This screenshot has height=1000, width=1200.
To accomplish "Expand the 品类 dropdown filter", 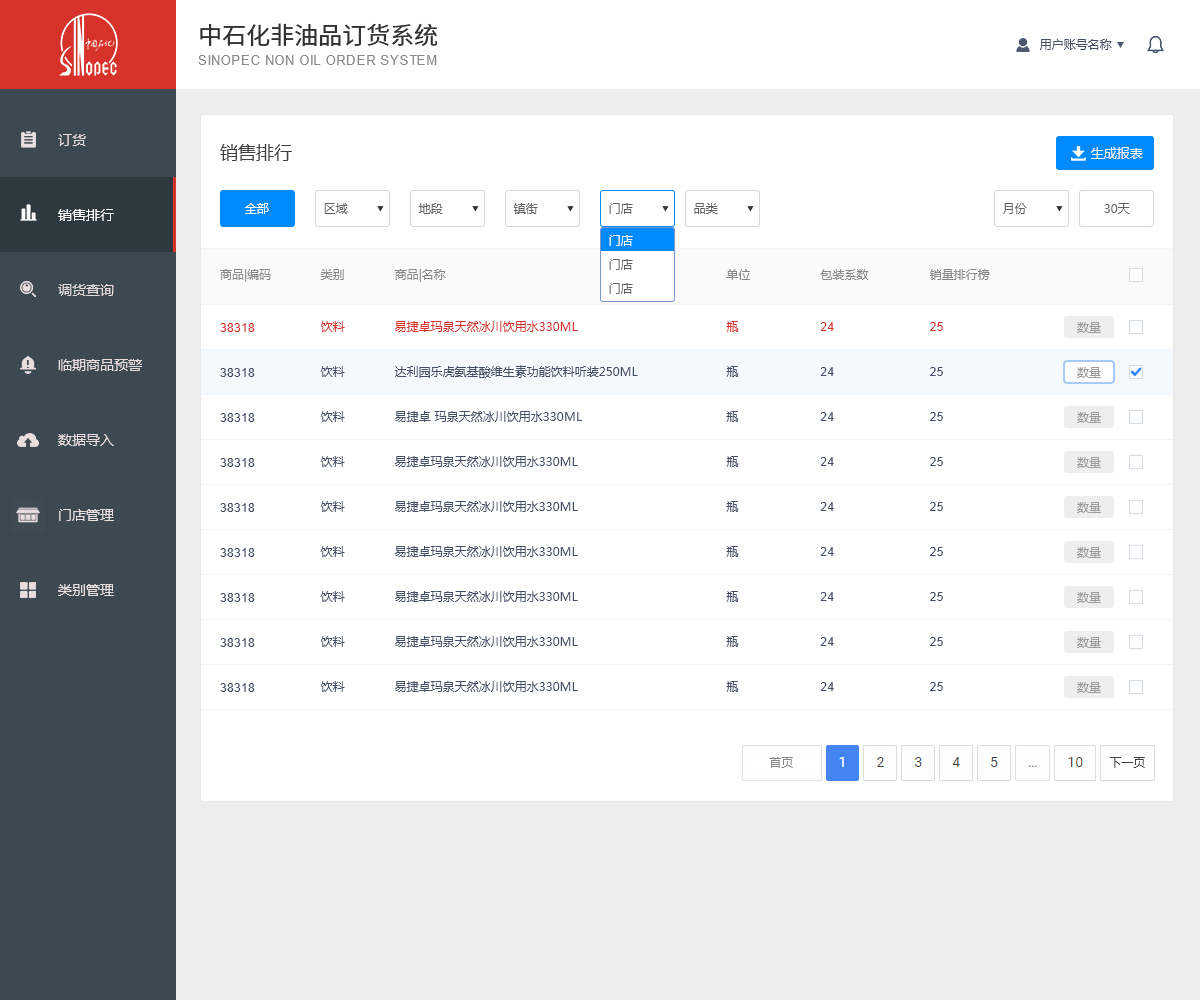I will pyautogui.click(x=722, y=208).
